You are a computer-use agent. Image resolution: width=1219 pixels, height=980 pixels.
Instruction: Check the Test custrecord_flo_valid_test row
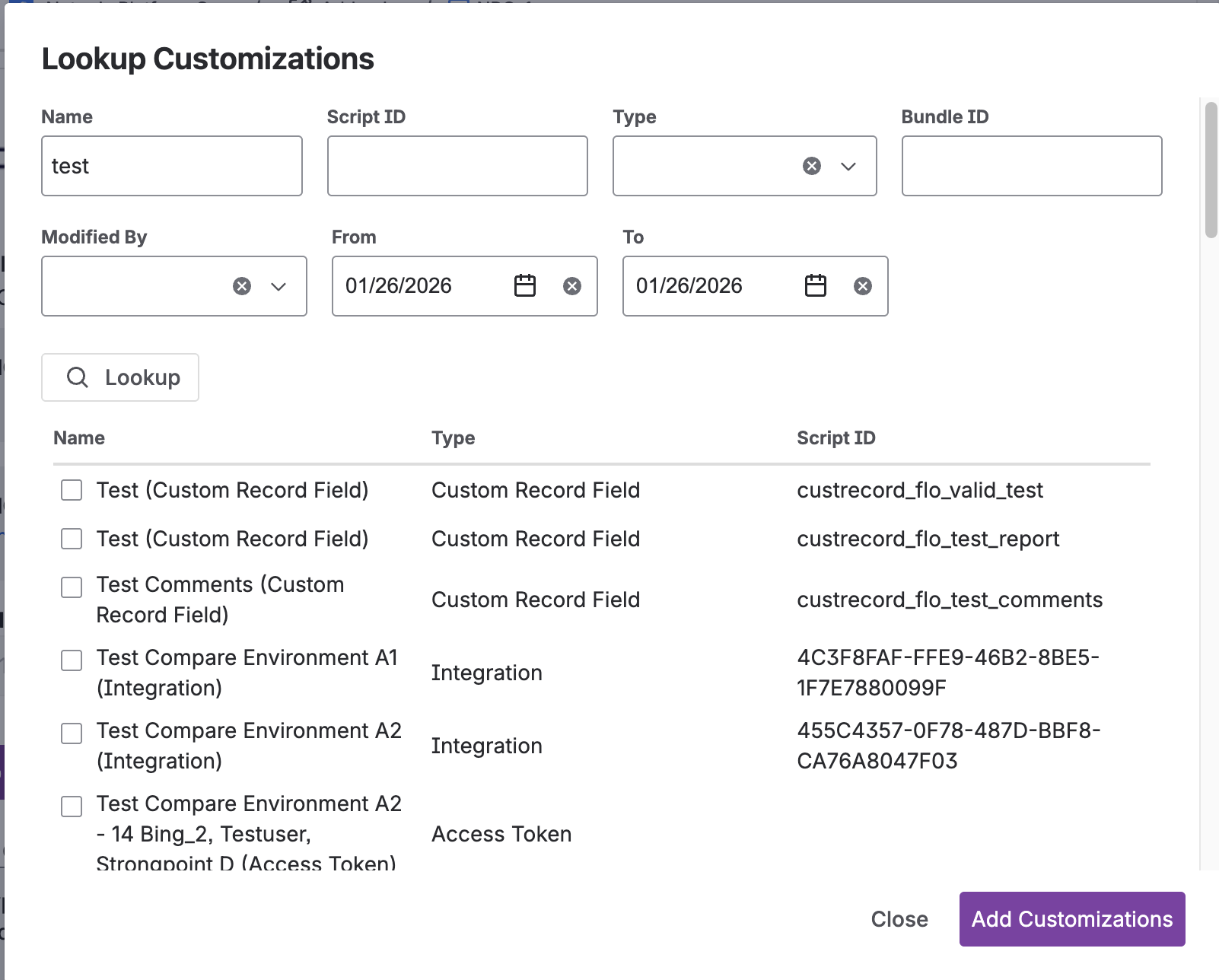pos(71,491)
